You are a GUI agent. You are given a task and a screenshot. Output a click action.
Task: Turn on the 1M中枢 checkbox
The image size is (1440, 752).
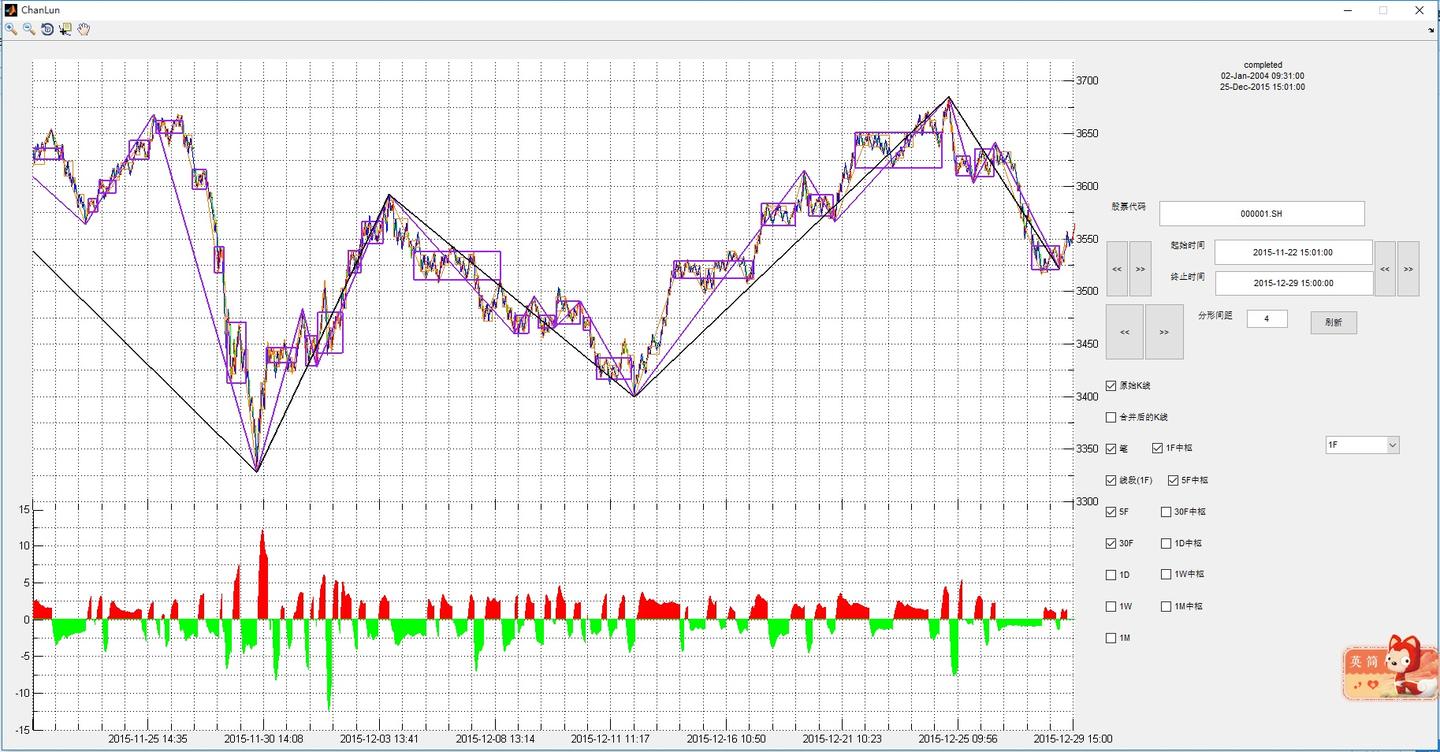[1166, 607]
